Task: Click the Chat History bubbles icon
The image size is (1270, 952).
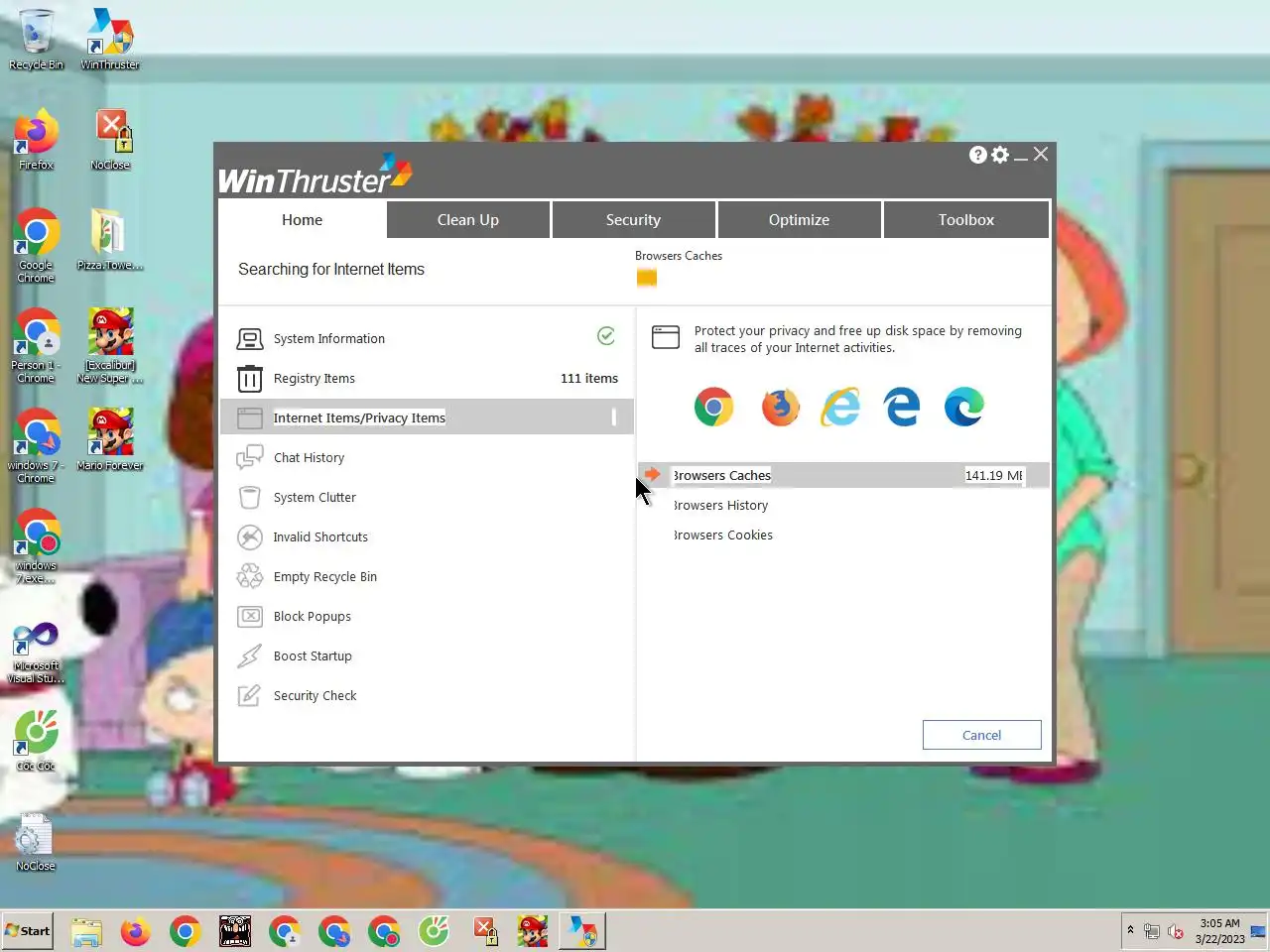Action: (250, 457)
